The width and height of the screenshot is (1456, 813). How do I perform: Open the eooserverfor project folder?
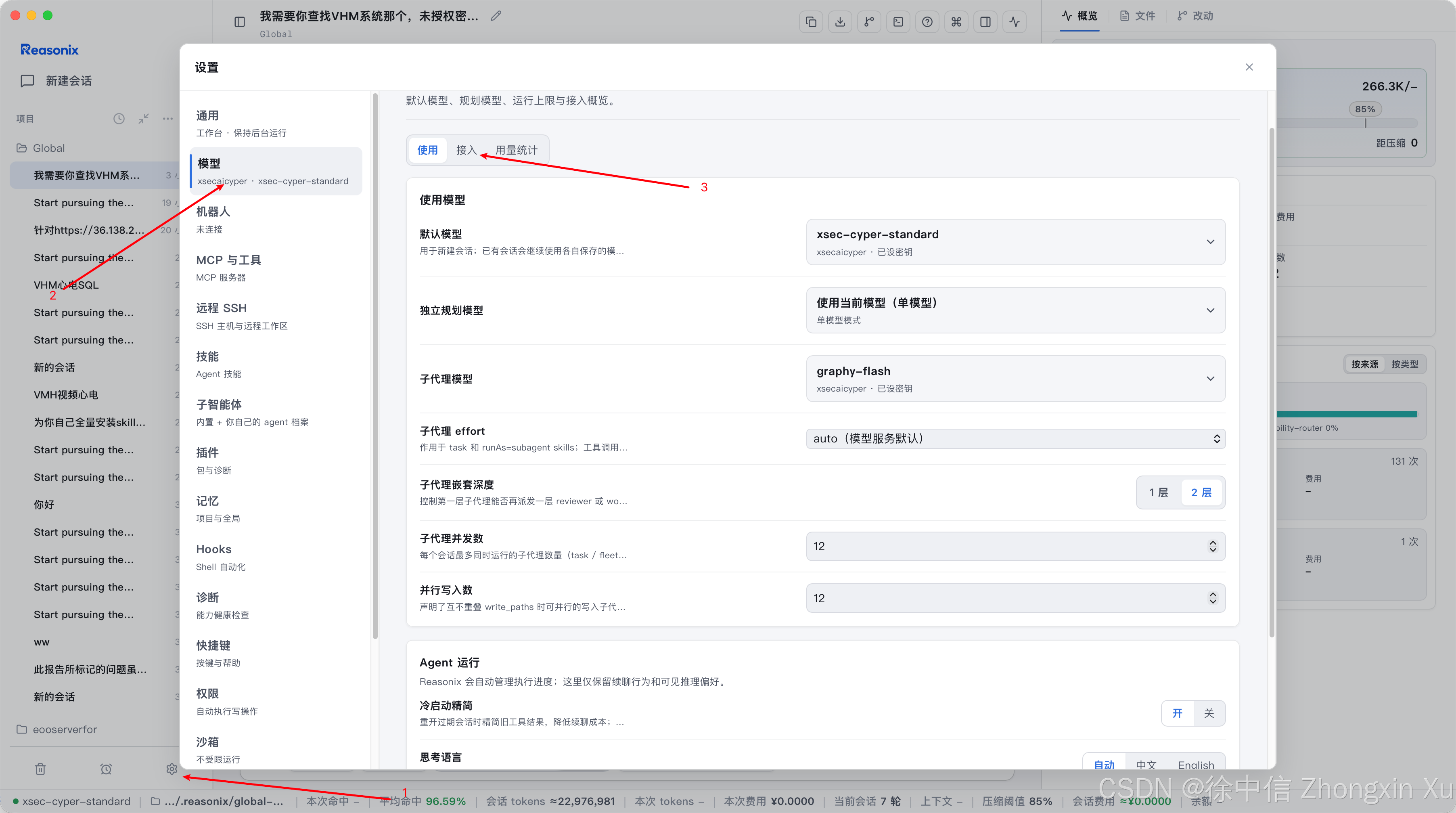coord(56,729)
